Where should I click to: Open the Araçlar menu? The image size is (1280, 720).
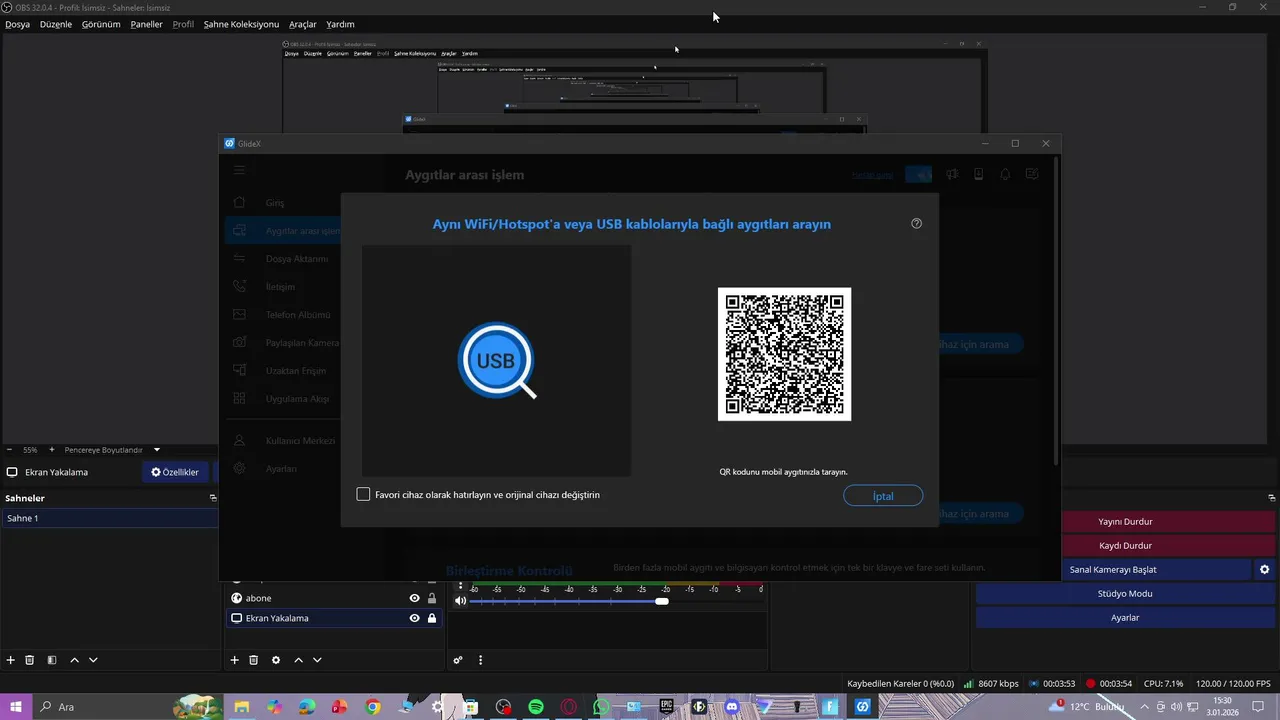tap(303, 24)
